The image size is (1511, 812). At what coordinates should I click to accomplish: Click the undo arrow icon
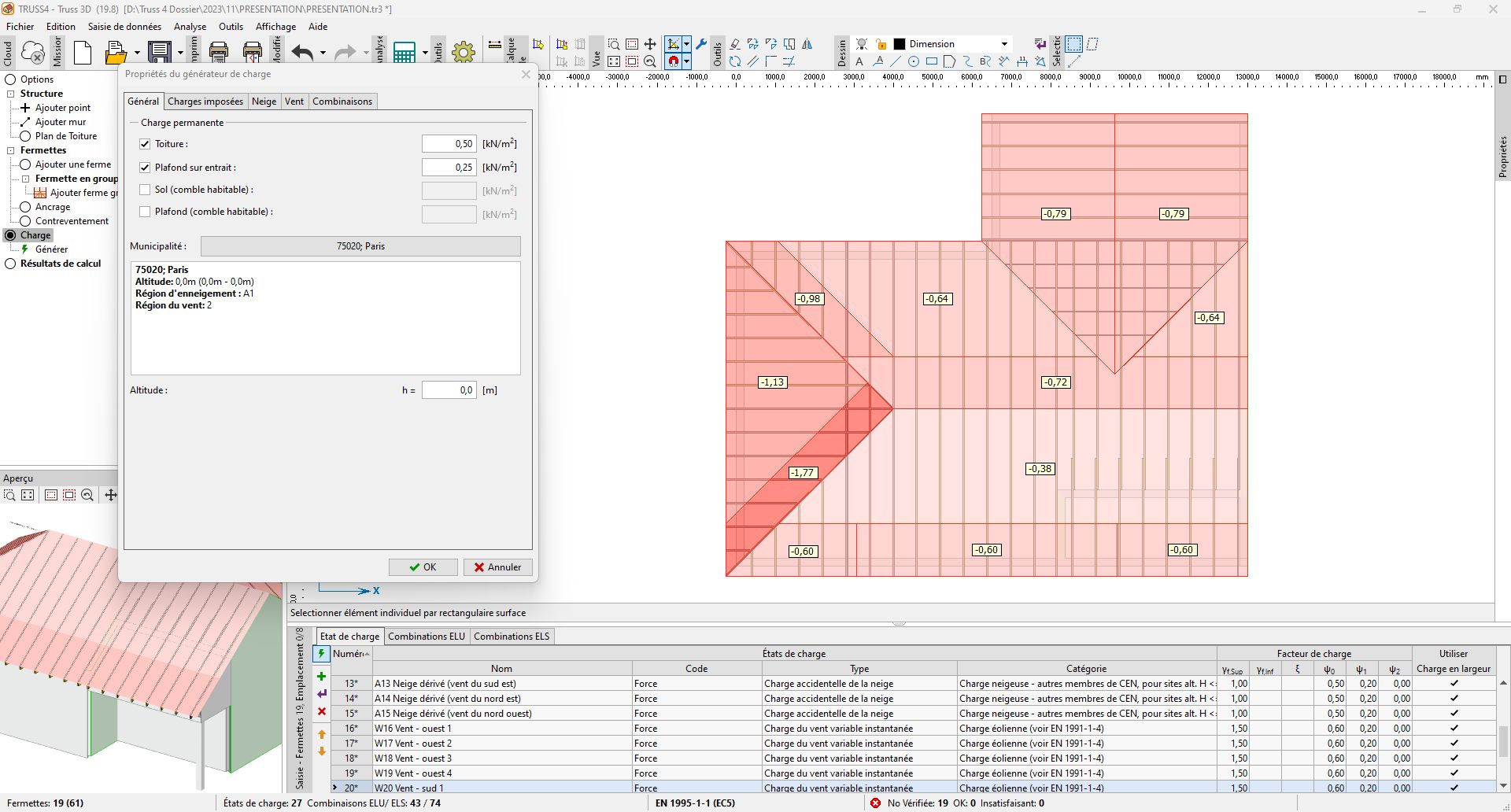[303, 53]
